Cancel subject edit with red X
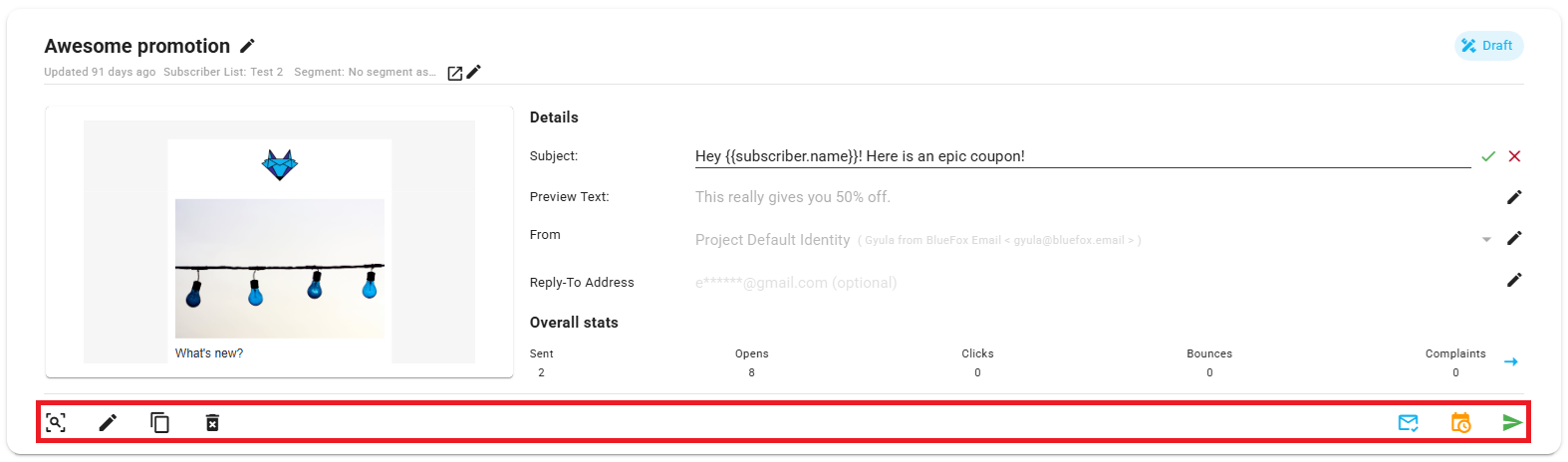Viewport: 1568px width, 462px height. point(1514,156)
